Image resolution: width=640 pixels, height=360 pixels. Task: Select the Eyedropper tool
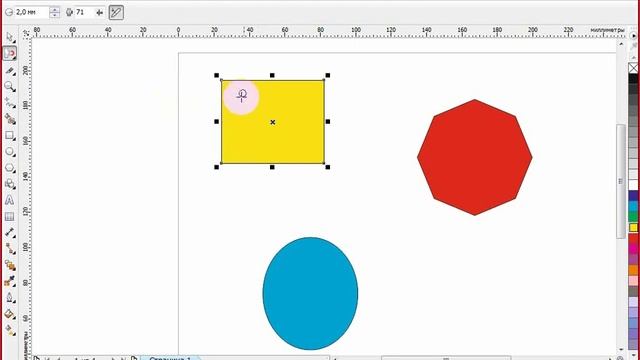10,281
